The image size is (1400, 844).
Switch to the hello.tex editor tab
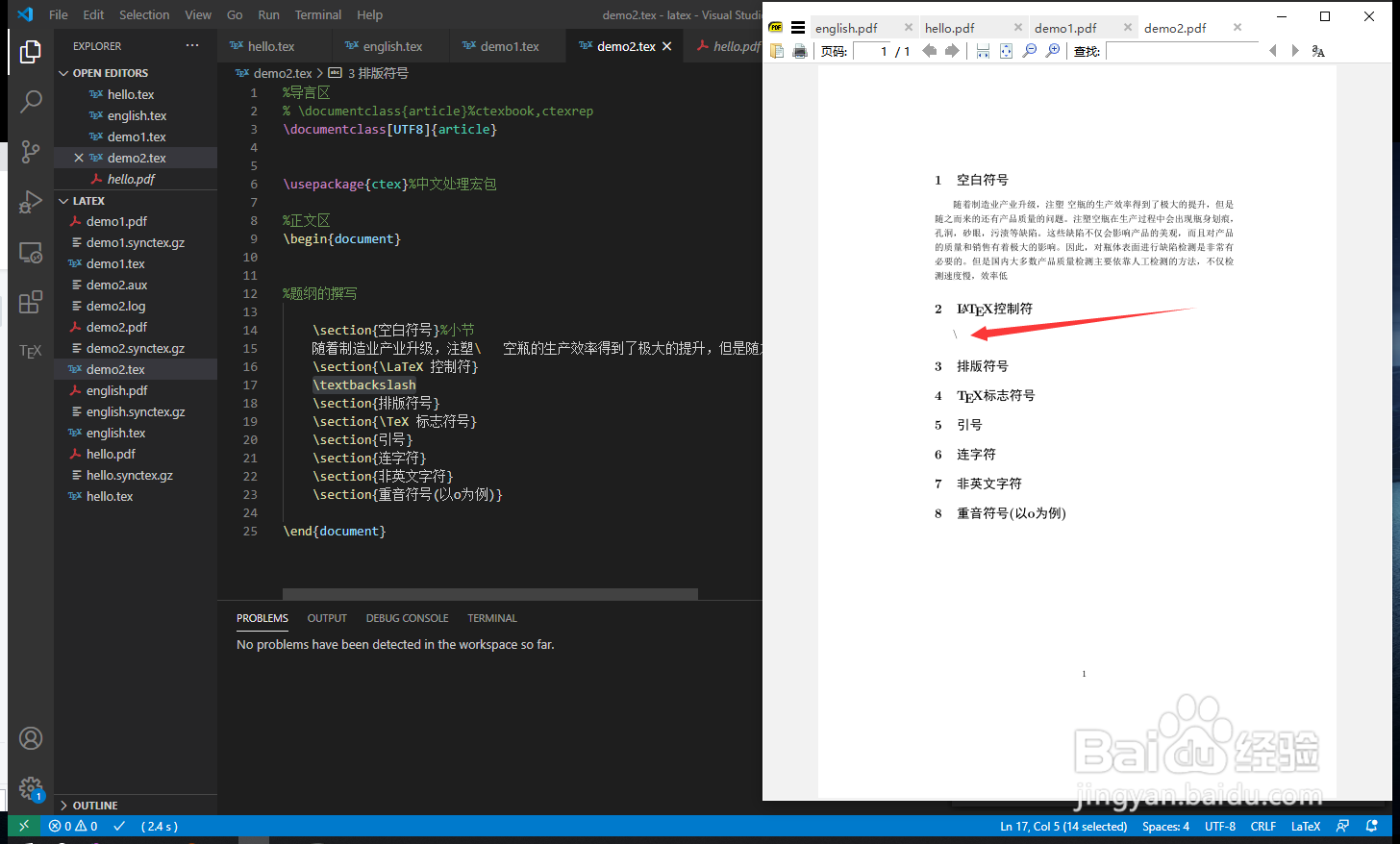coord(272,46)
